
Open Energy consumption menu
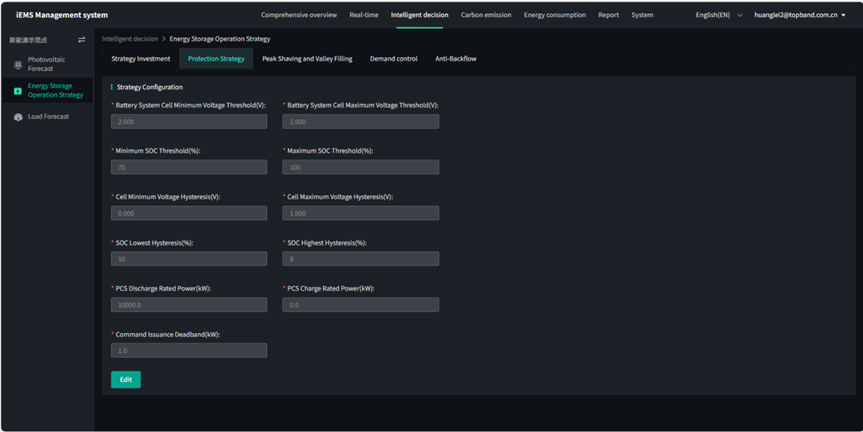tap(555, 15)
